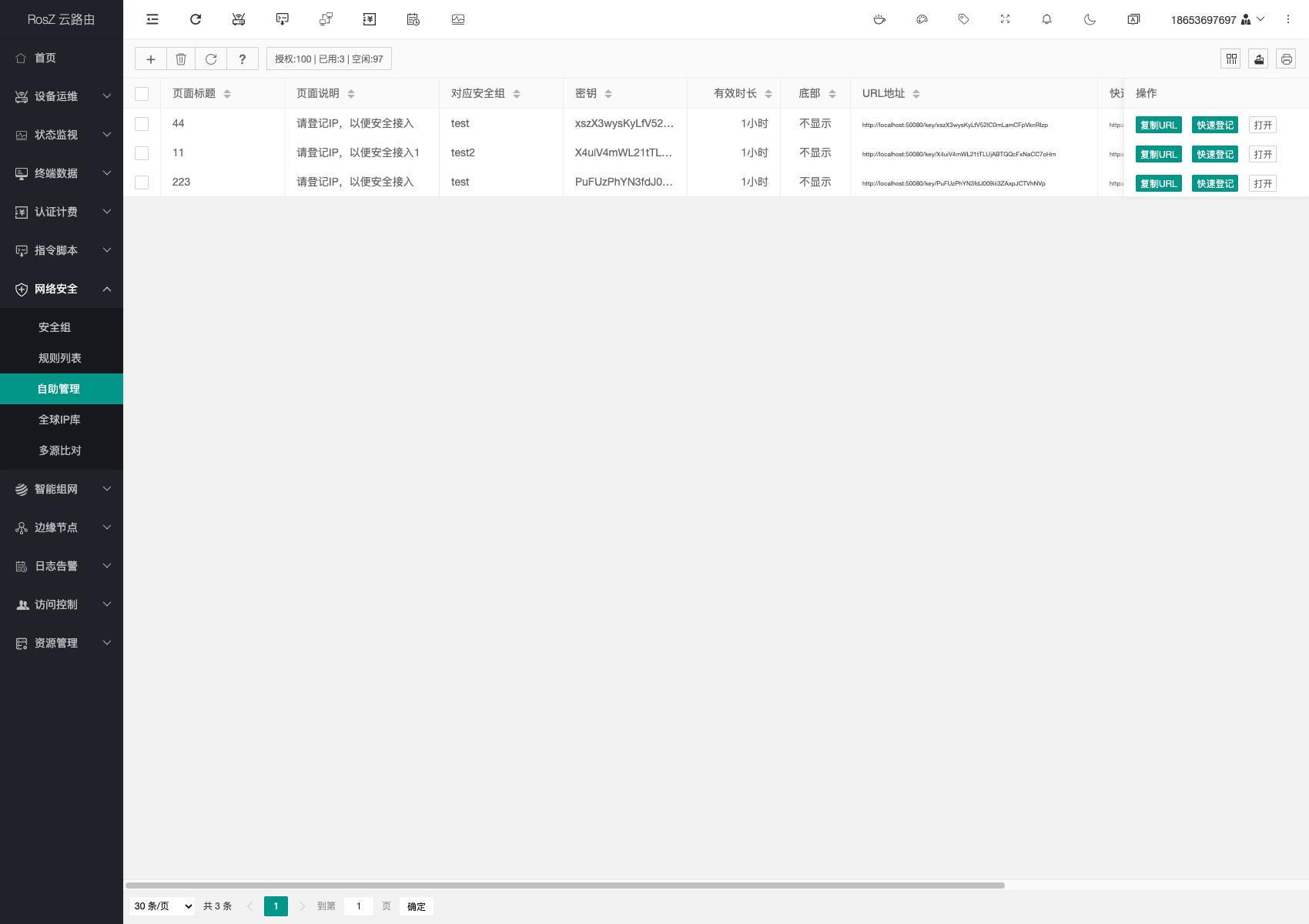Collapse the sidebar menu toggle icon
The image size is (1309, 924).
(152, 19)
